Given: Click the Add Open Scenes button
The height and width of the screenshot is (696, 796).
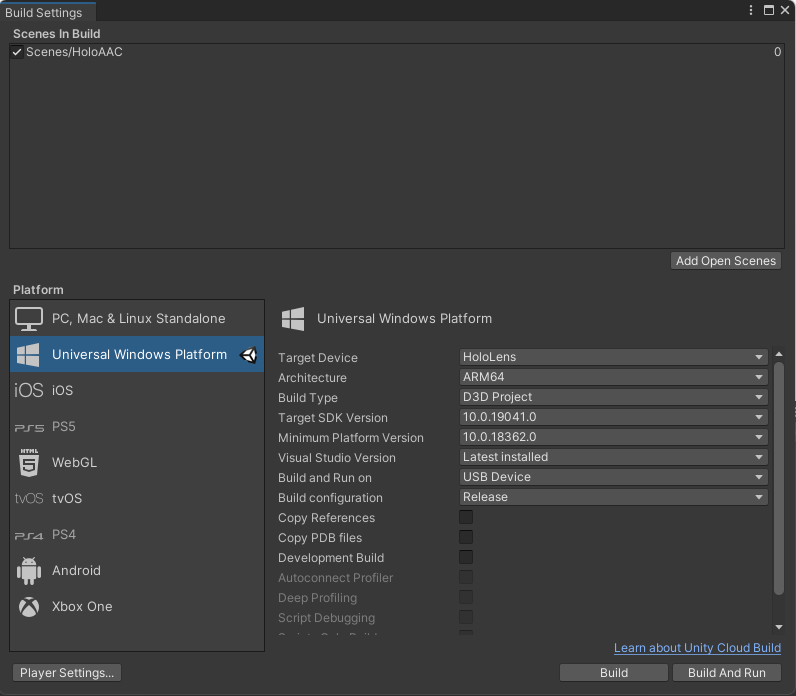Looking at the screenshot, I should click(x=725, y=261).
